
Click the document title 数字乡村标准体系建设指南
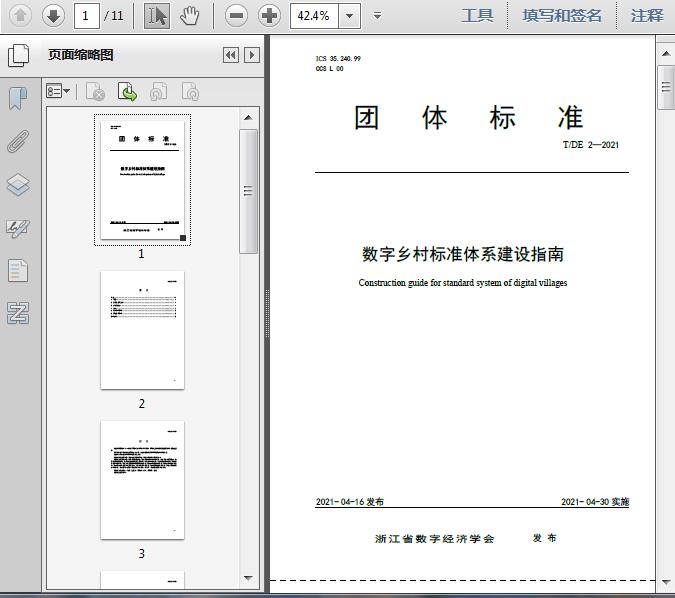coord(463,254)
